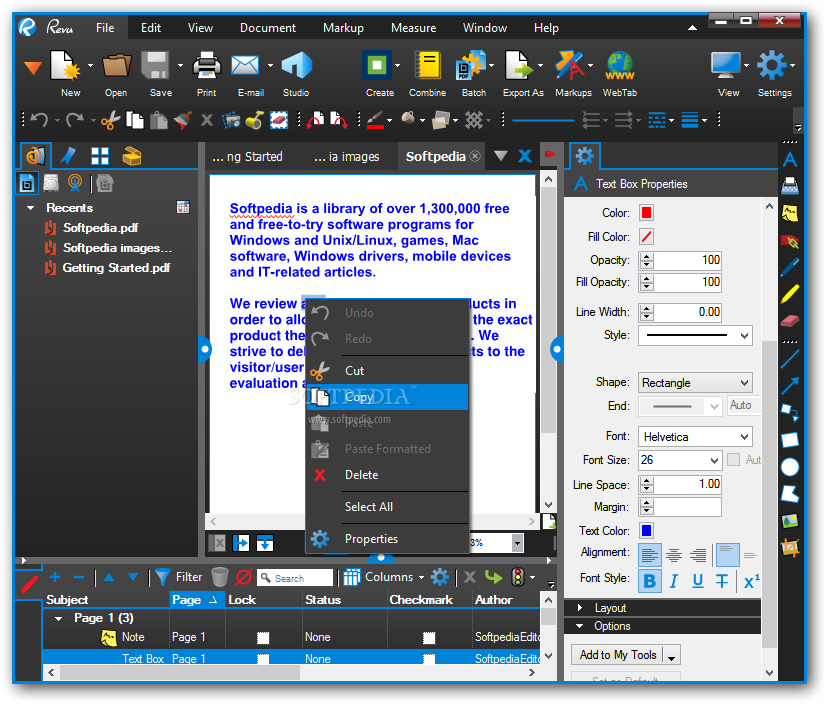Click the Print icon
Screen dimensions: 827x704
pos(207,65)
